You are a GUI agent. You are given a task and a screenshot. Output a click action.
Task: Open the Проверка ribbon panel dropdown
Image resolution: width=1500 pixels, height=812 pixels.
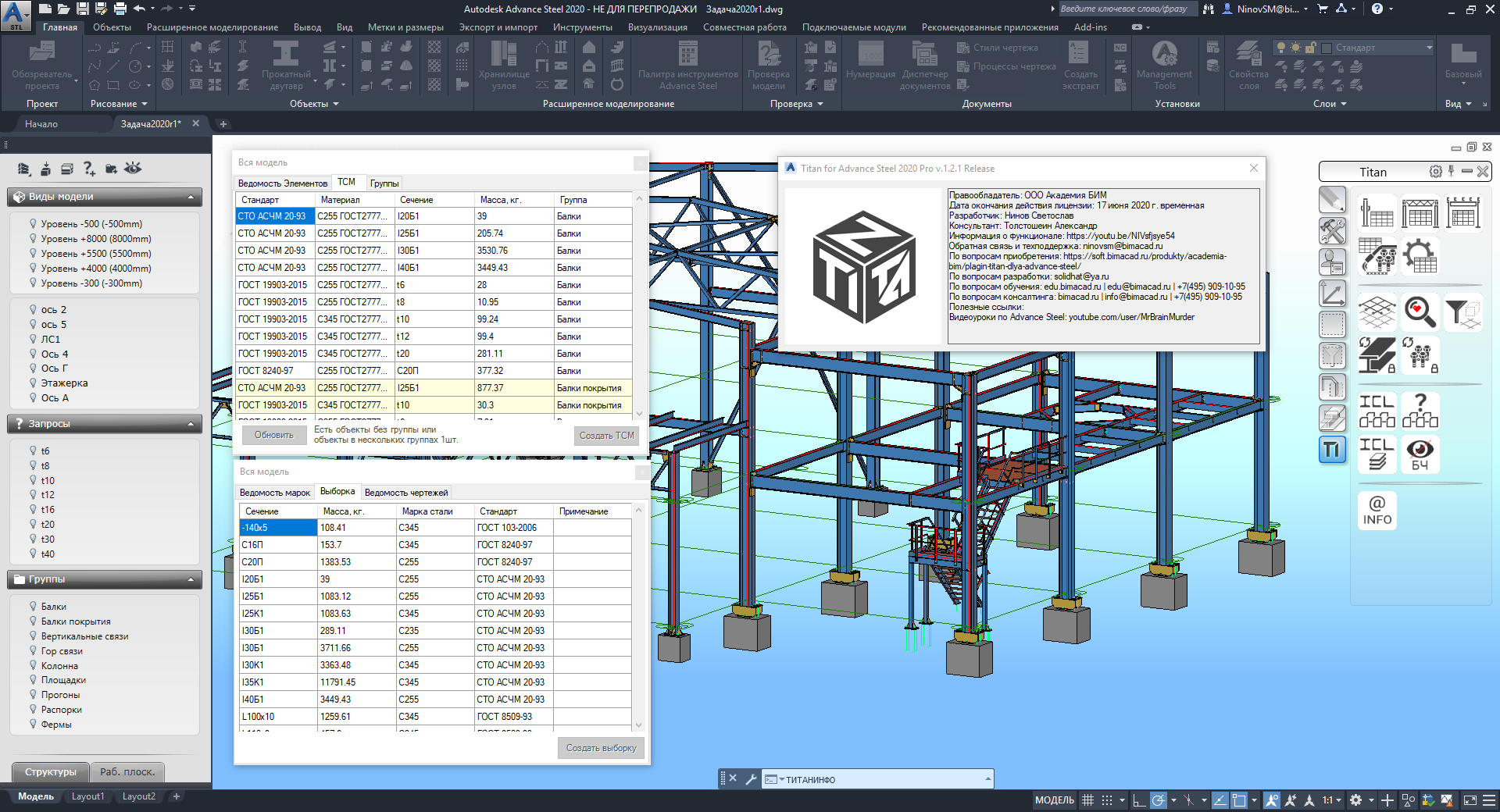click(796, 104)
